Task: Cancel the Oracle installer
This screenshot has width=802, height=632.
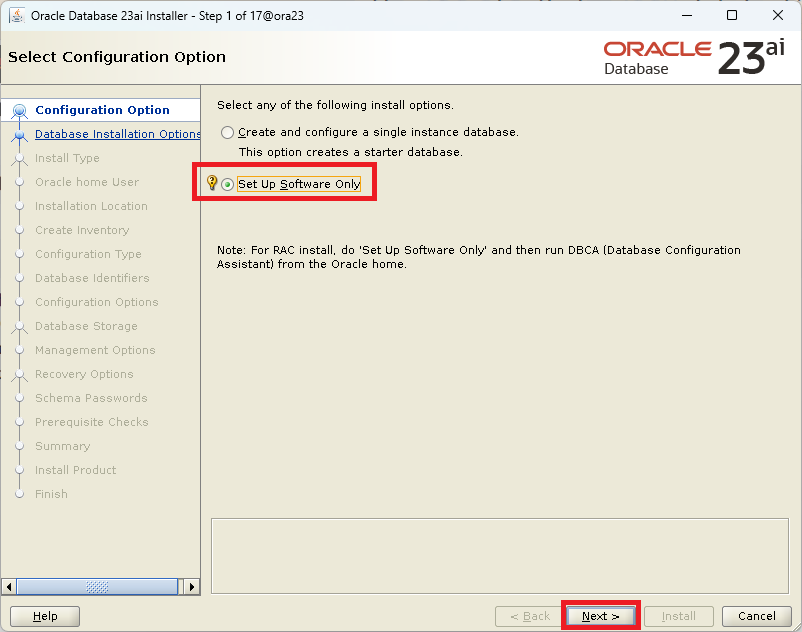Action: click(x=756, y=616)
